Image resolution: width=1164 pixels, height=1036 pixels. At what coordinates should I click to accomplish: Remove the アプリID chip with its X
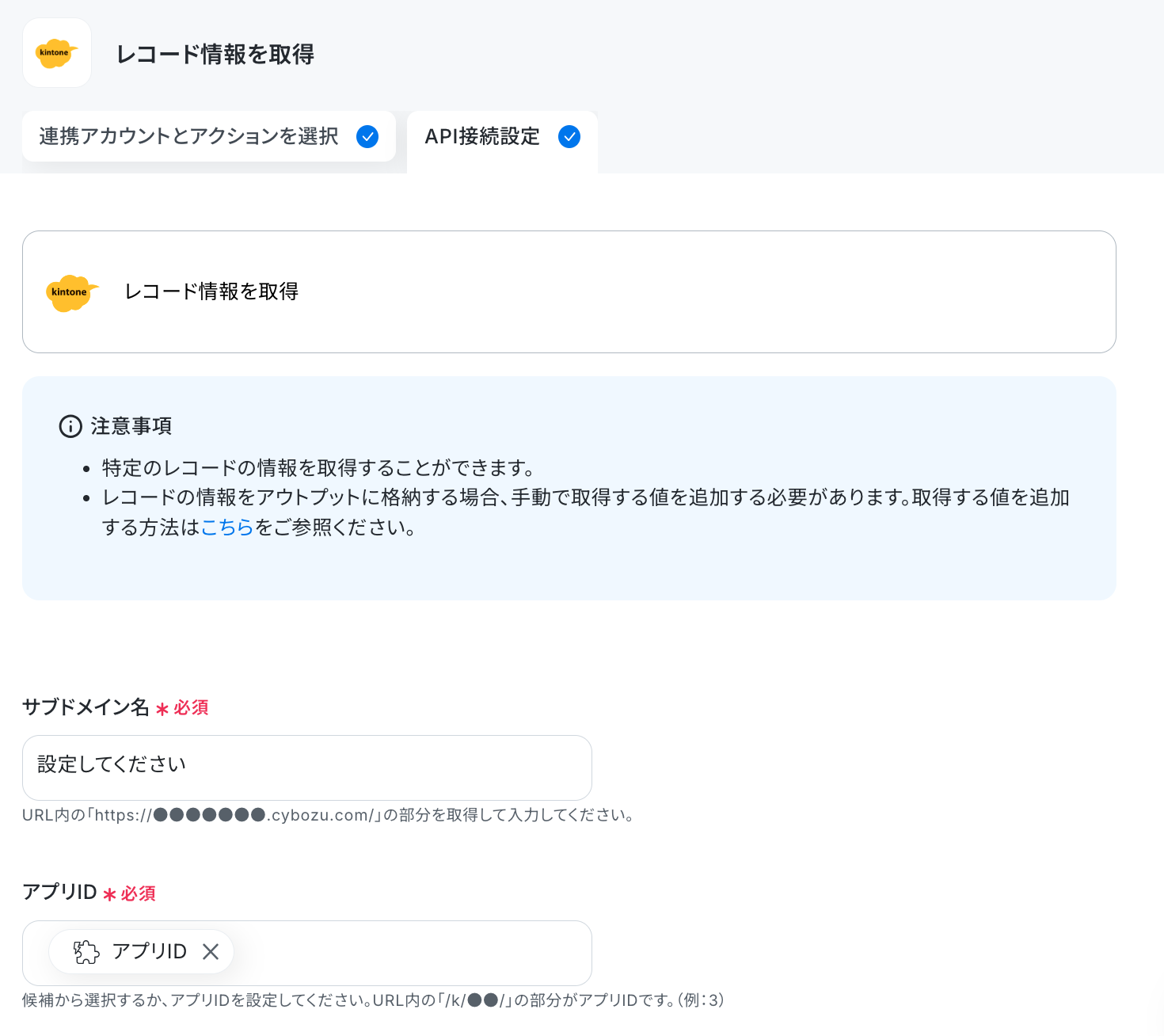click(211, 951)
